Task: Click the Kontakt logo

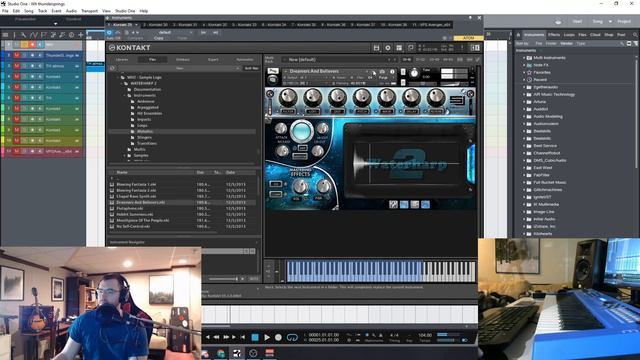Action: click(130, 48)
